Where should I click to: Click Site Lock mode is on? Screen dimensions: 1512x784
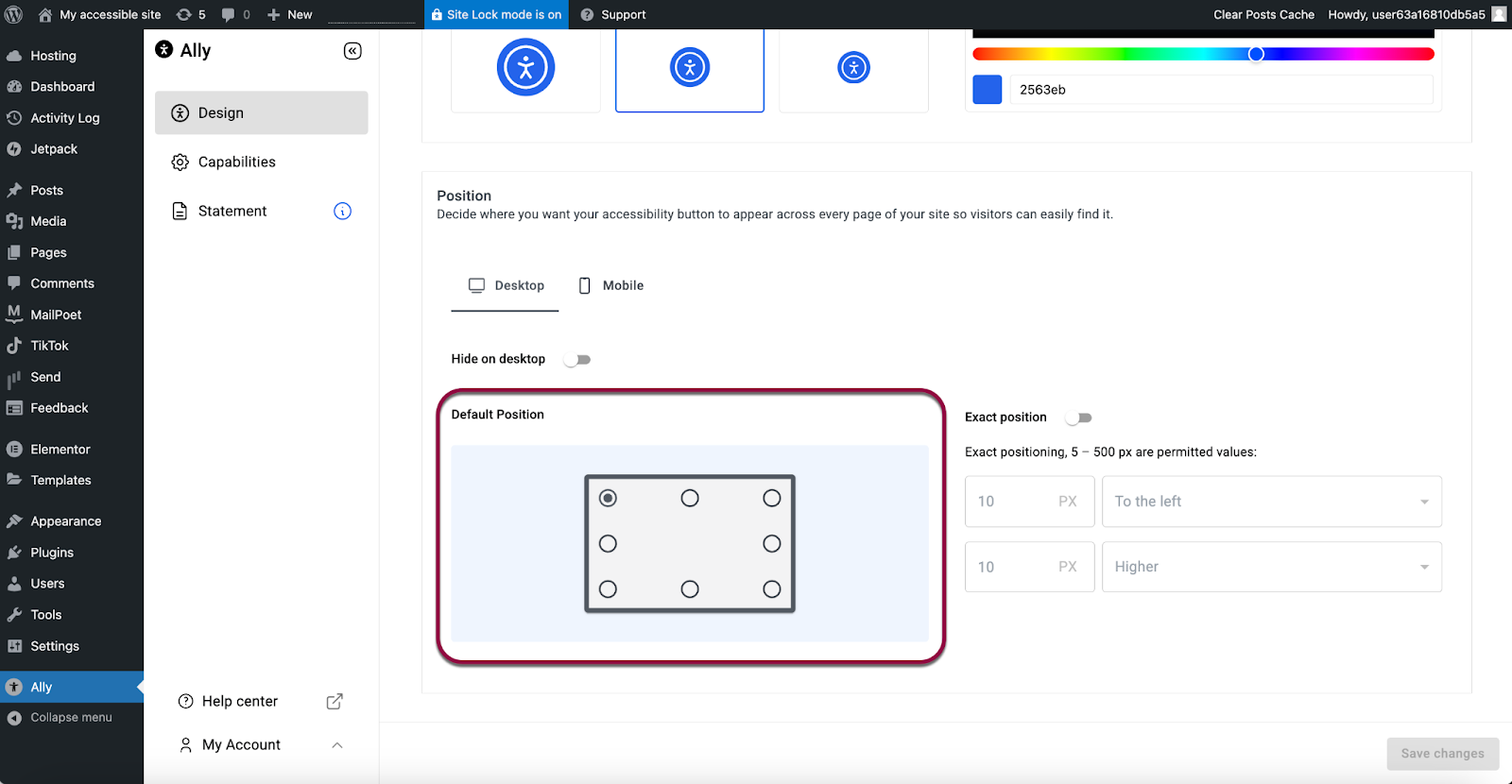tap(496, 14)
